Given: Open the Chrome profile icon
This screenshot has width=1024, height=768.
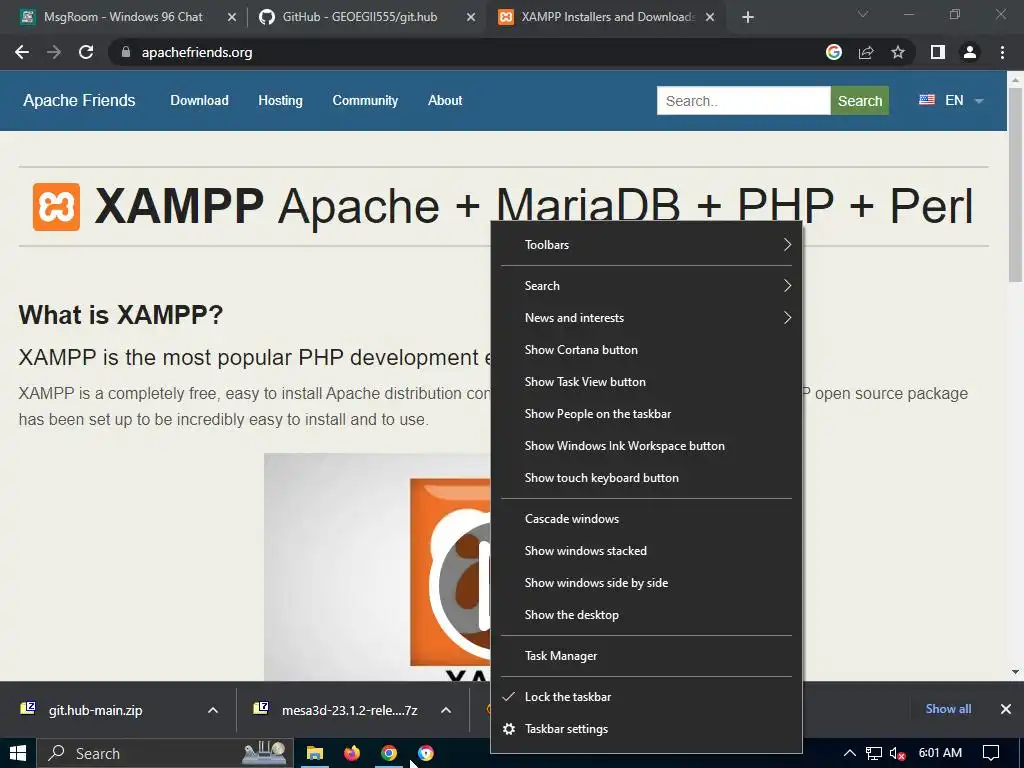Looking at the screenshot, I should 970,52.
